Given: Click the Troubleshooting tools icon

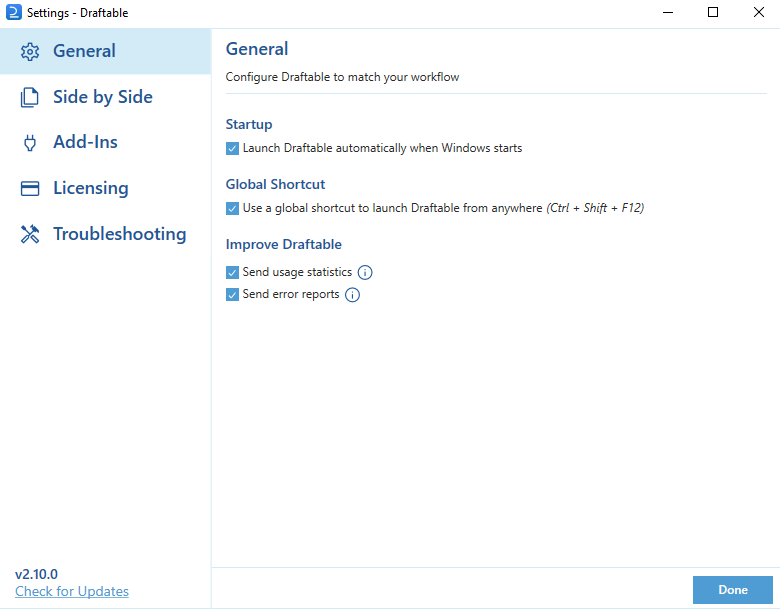Looking at the screenshot, I should point(30,234).
